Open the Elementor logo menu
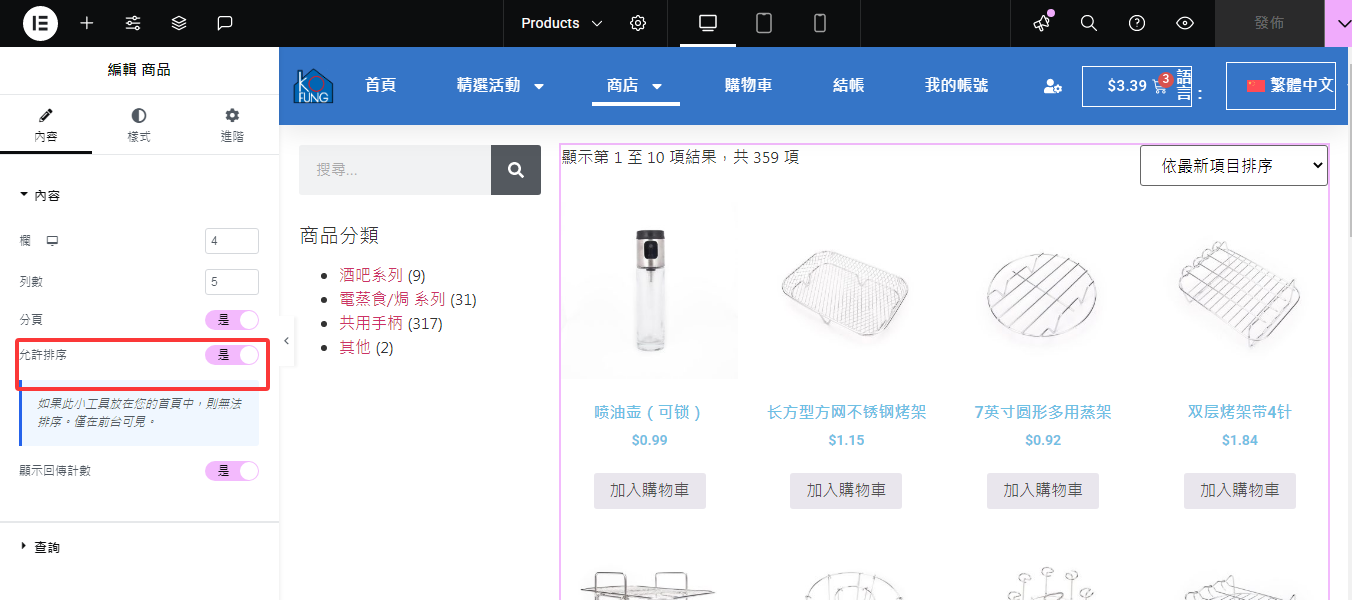This screenshot has height=600, width=1352. [40, 23]
